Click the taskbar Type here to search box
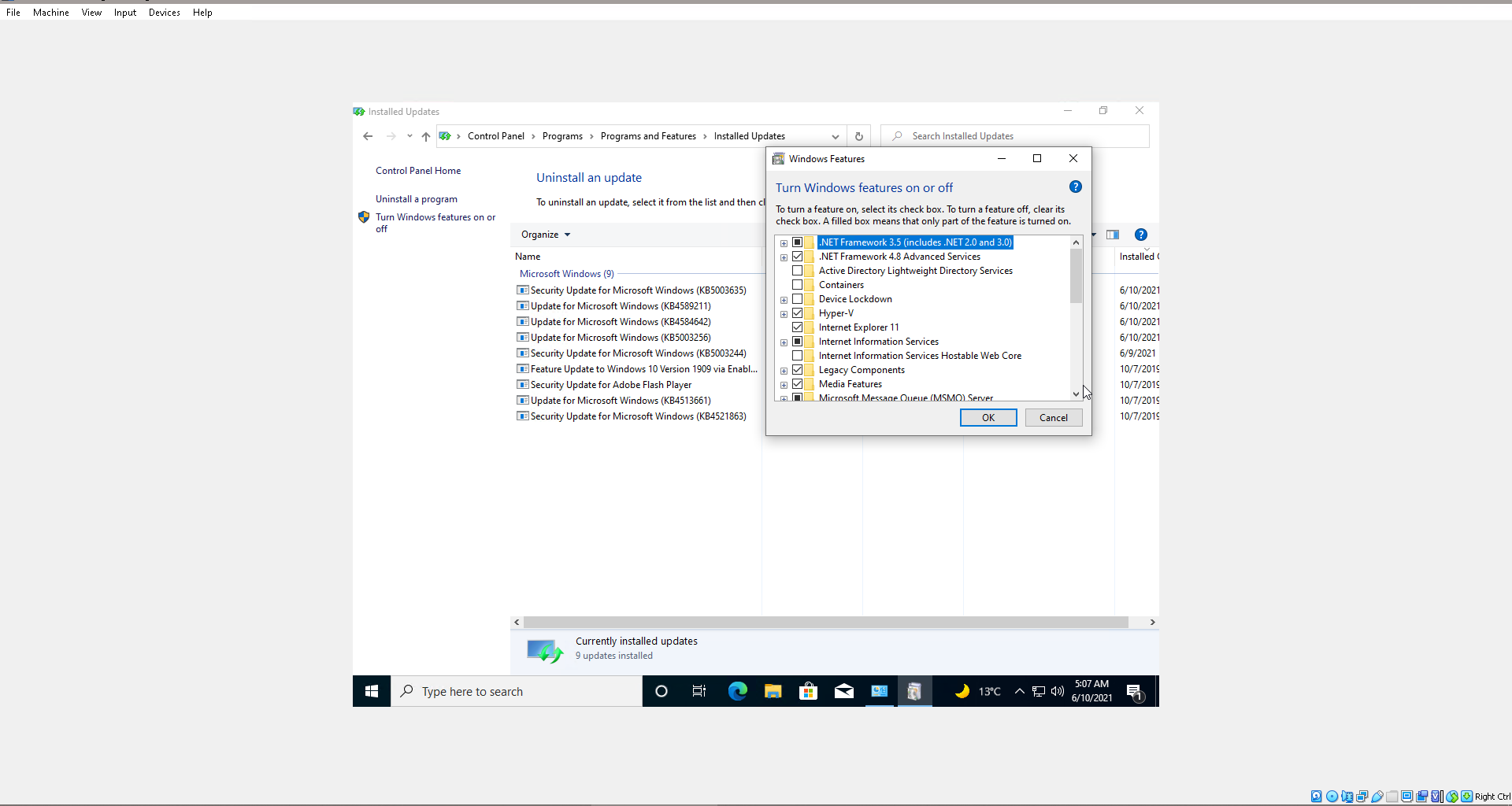 pyautogui.click(x=517, y=691)
